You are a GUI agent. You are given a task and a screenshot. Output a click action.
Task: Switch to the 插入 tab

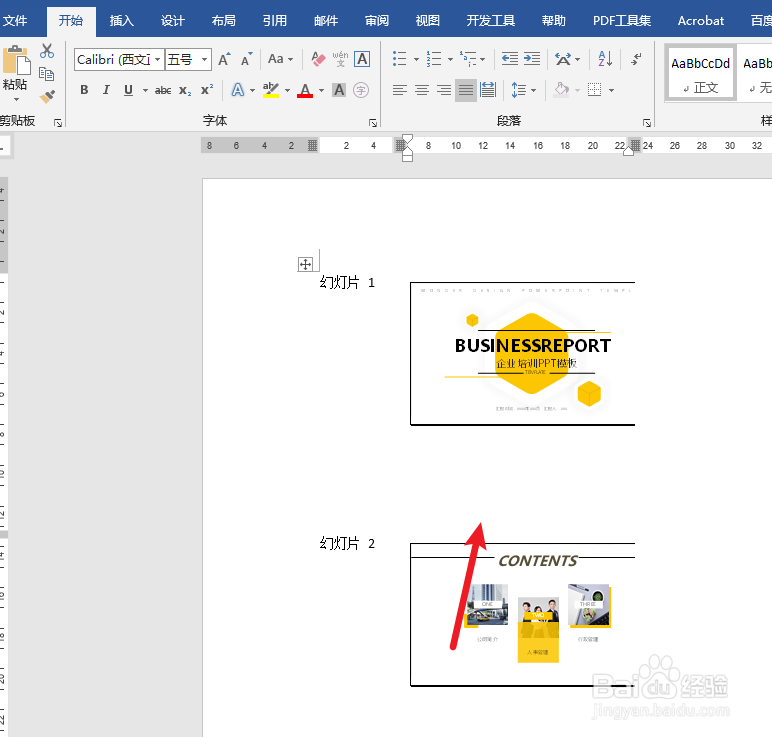(x=122, y=21)
